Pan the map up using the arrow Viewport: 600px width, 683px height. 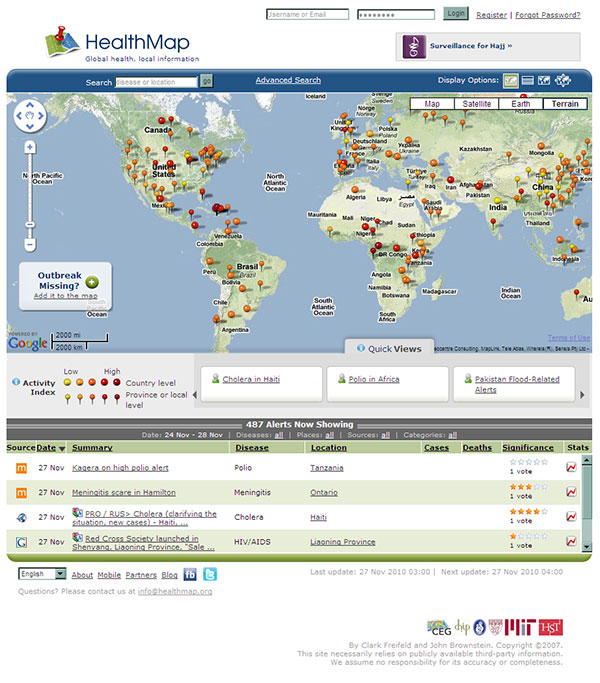(x=30, y=105)
